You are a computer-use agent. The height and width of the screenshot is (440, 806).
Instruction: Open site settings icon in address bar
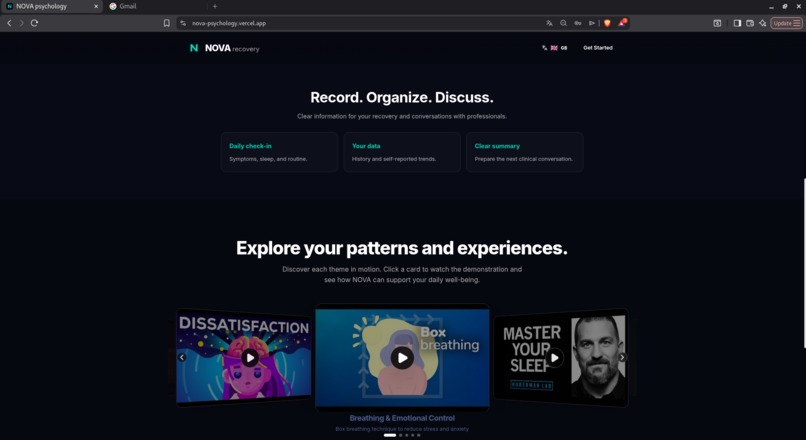pyautogui.click(x=183, y=23)
